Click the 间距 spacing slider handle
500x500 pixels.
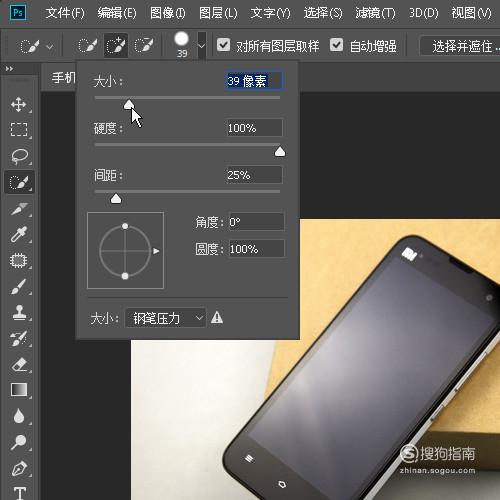pos(116,199)
